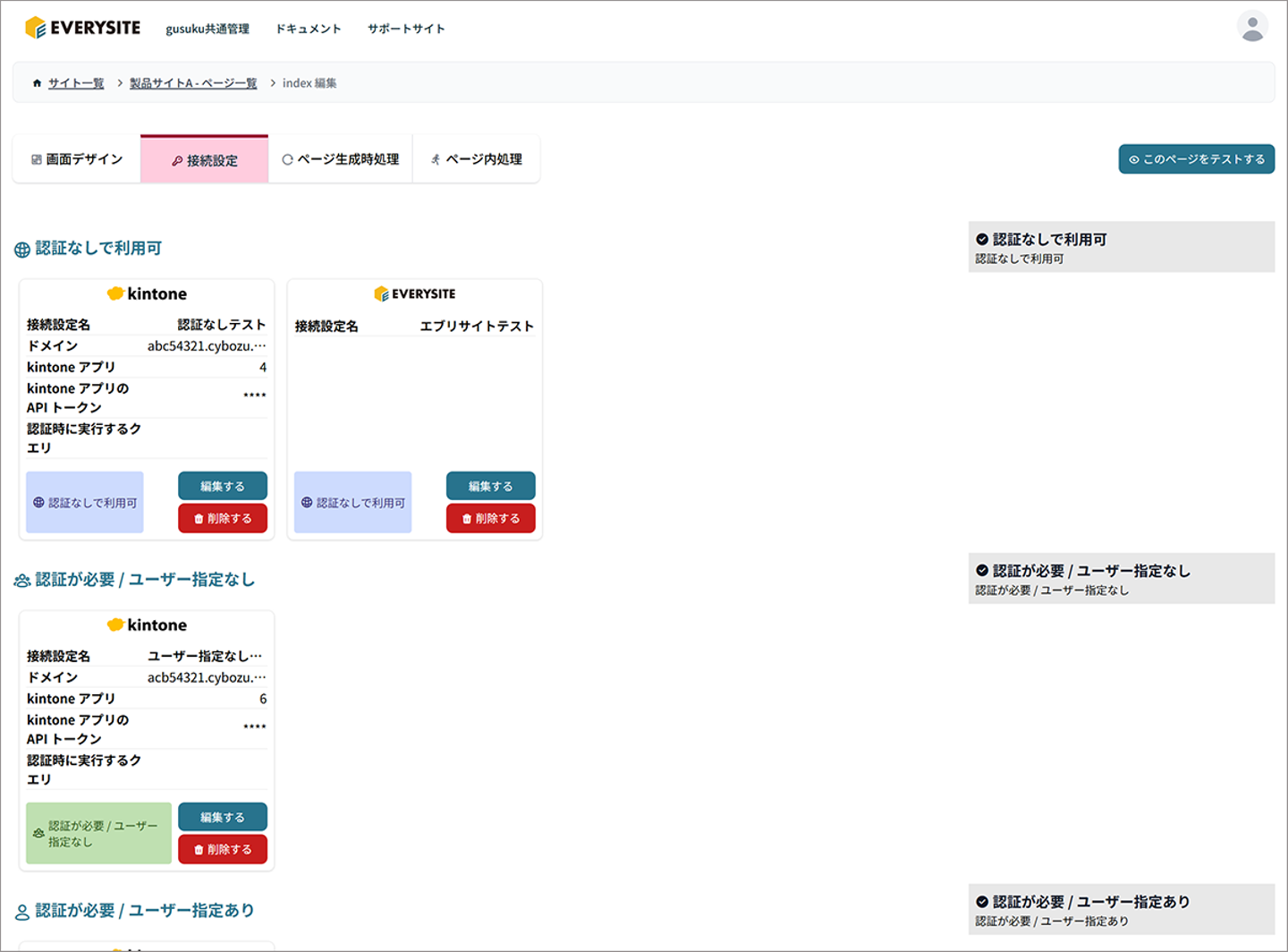The width and height of the screenshot is (1288, 952).
Task: Click the abc54321.cybozu domain value
Action: [207, 346]
